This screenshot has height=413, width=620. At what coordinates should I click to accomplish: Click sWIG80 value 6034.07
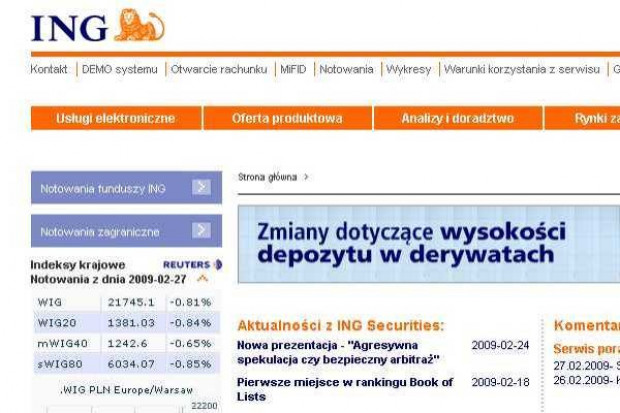click(x=131, y=364)
